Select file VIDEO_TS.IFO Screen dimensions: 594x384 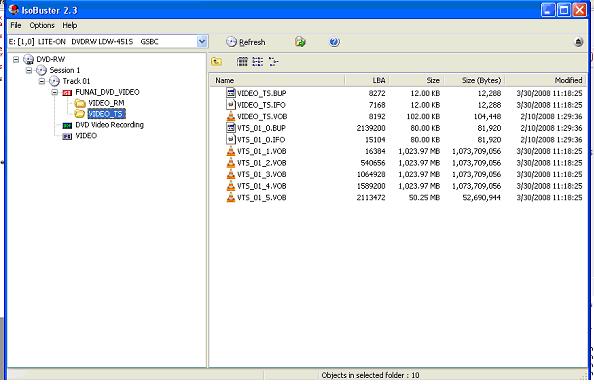tap(261, 105)
